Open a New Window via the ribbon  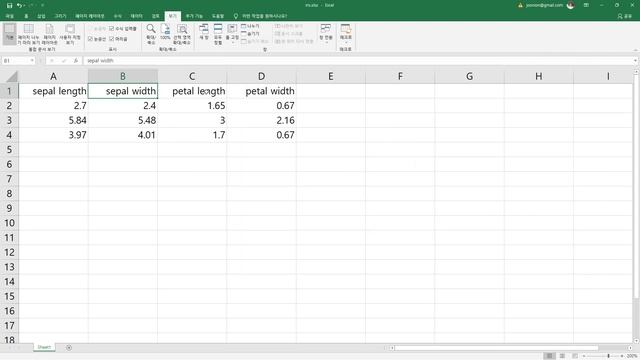(204, 32)
